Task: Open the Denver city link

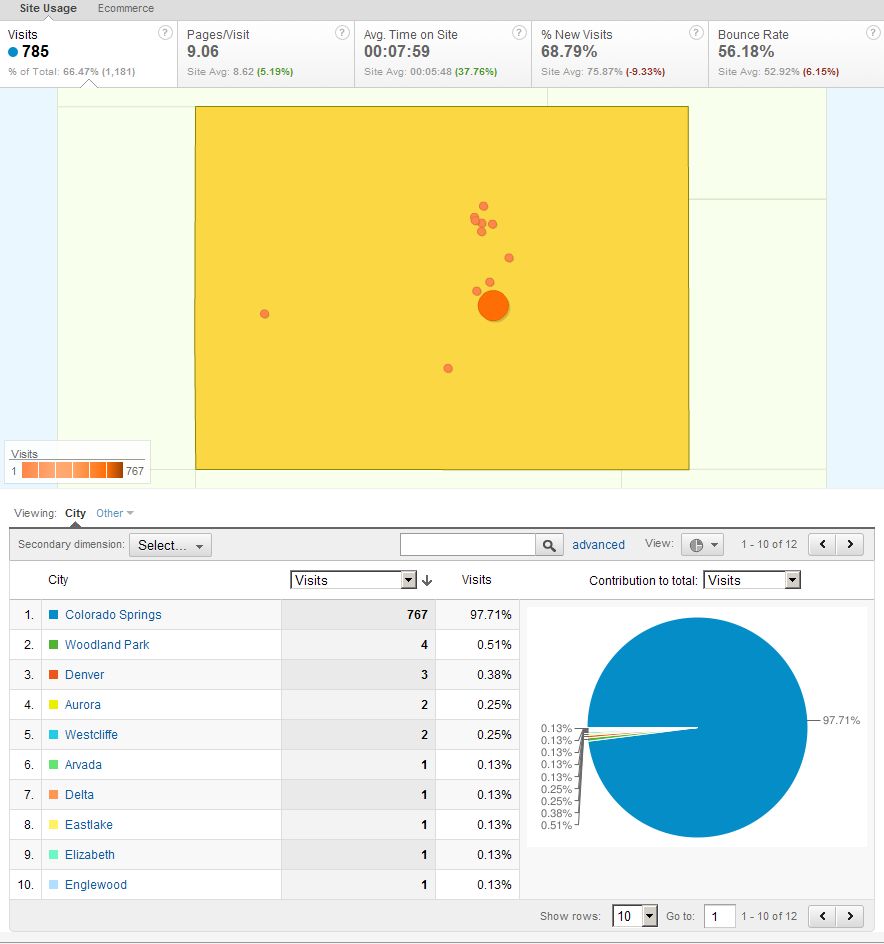Action: pyautogui.click(x=84, y=675)
